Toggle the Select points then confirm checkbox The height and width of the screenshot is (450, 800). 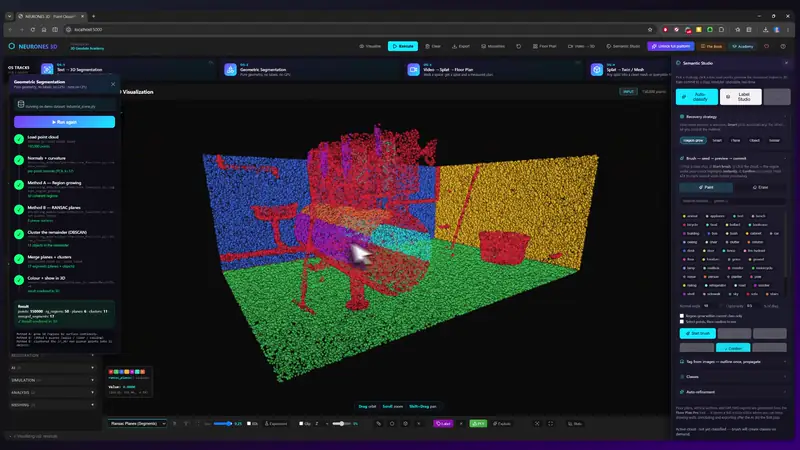(682, 321)
